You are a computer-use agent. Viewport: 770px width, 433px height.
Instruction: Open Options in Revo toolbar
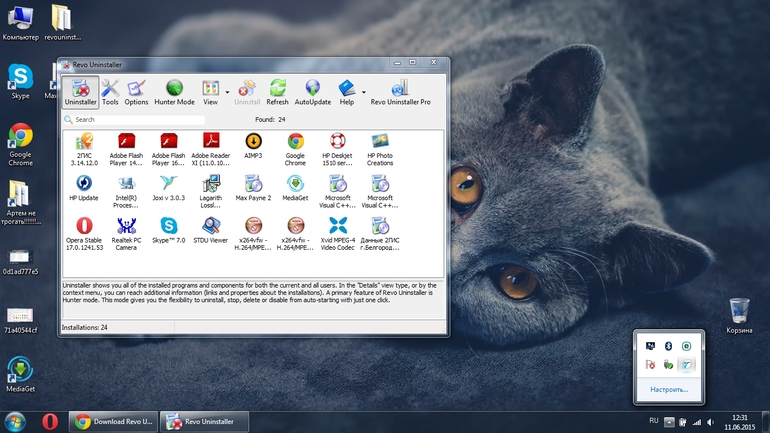point(136,92)
